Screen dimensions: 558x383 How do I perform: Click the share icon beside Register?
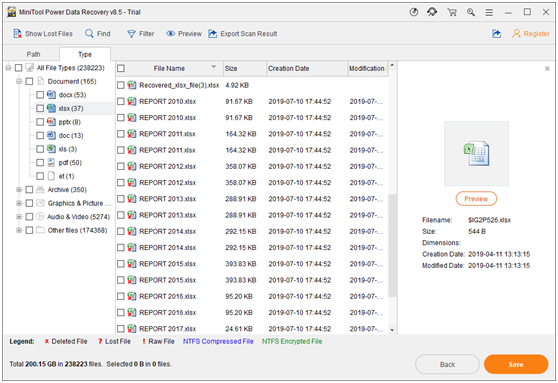496,34
